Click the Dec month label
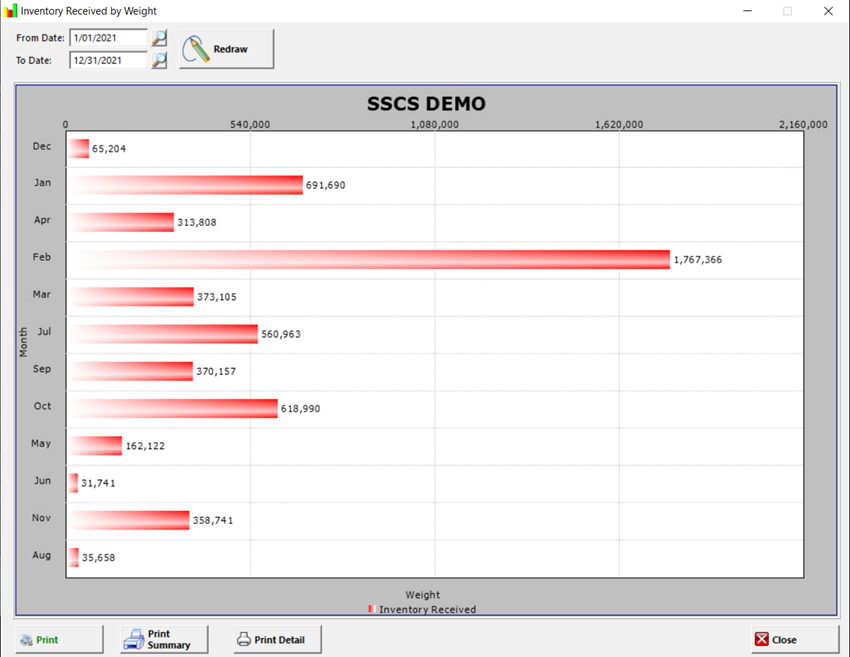The height and width of the screenshot is (657, 850). (x=42, y=146)
